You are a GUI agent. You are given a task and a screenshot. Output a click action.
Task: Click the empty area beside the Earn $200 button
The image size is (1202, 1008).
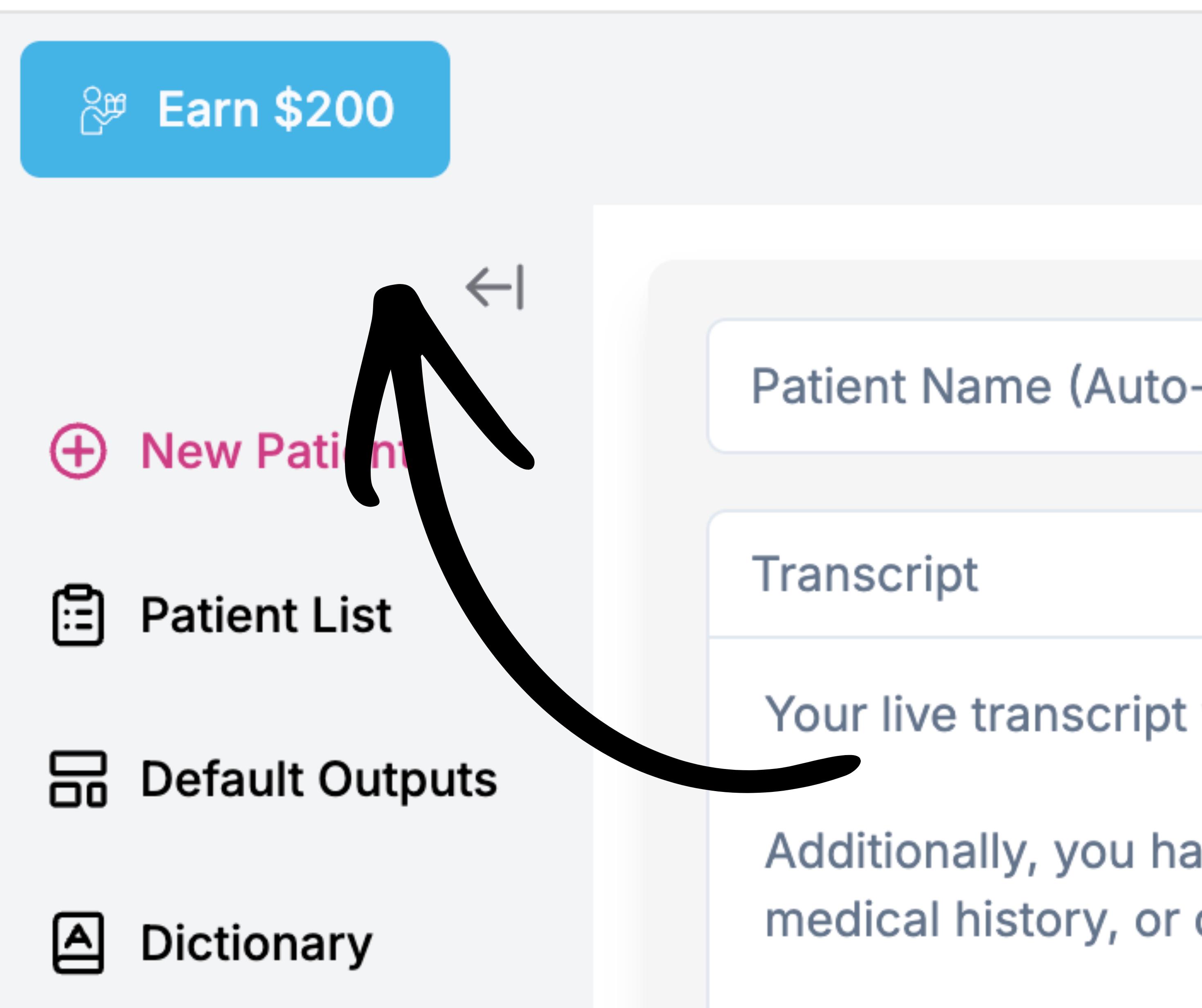tap(801, 109)
